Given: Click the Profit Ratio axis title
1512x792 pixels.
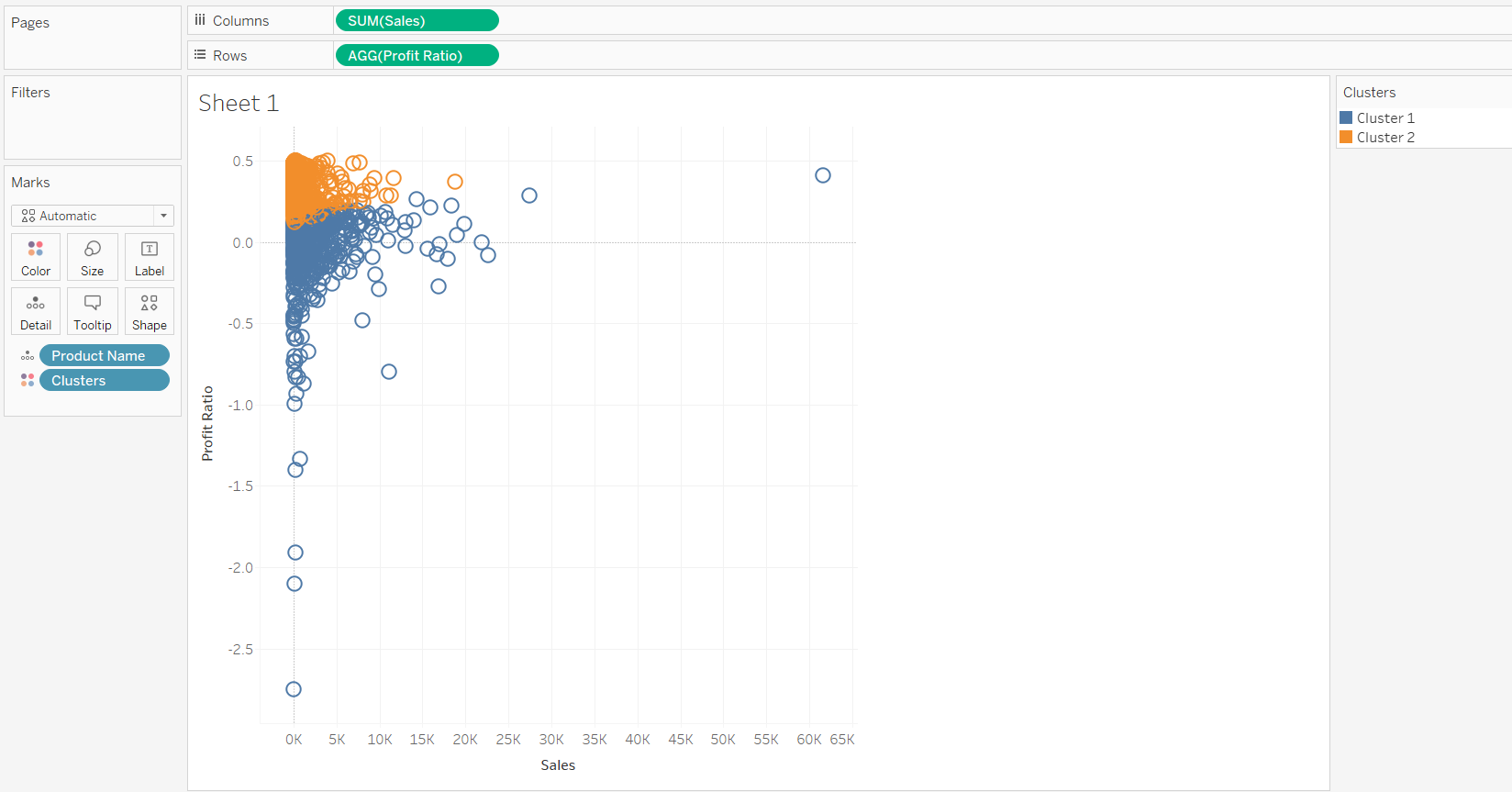Looking at the screenshot, I should 207,423.
